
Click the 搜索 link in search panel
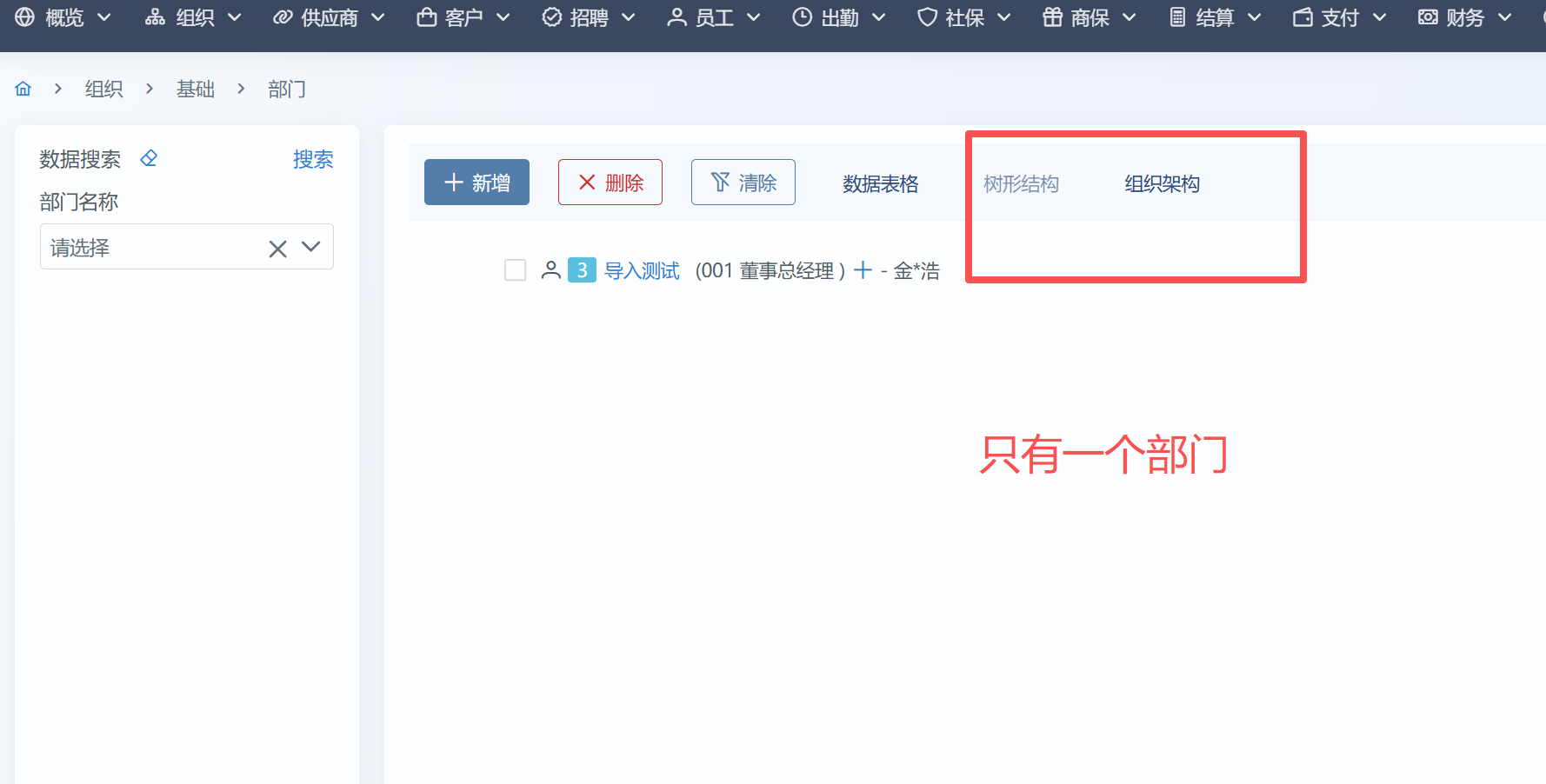313,159
